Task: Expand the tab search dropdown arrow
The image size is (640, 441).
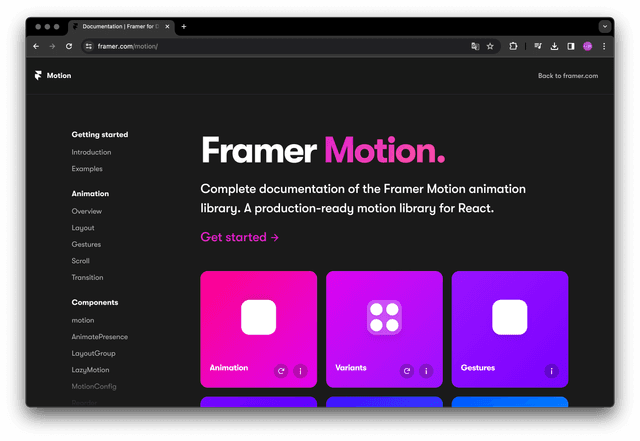Action: point(605,27)
